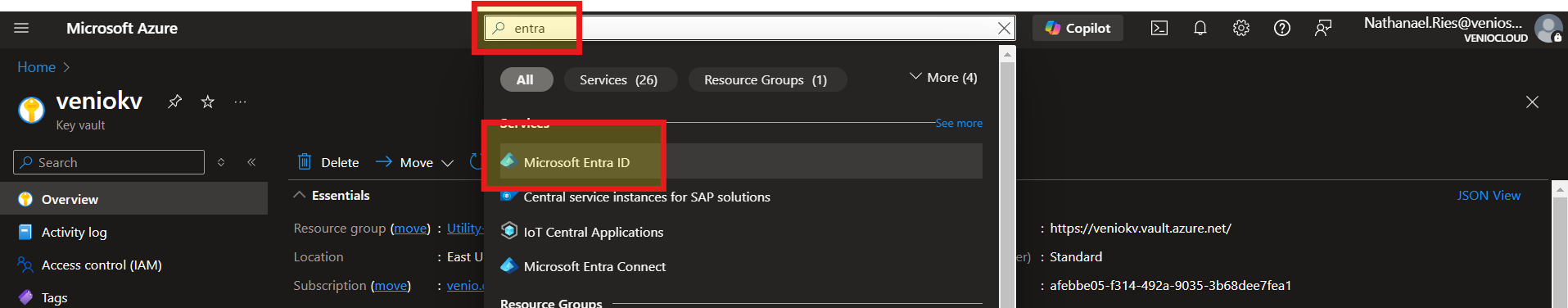Click the left menu Search field
Image resolution: width=1568 pixels, height=308 pixels.
tap(109, 162)
